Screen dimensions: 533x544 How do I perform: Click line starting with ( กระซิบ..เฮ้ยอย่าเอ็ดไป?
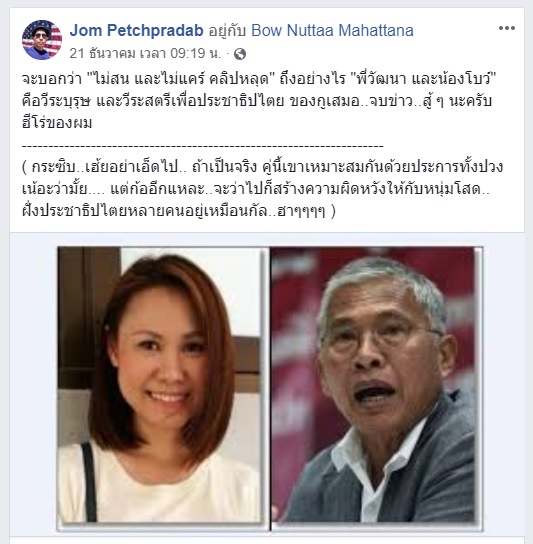262,167
